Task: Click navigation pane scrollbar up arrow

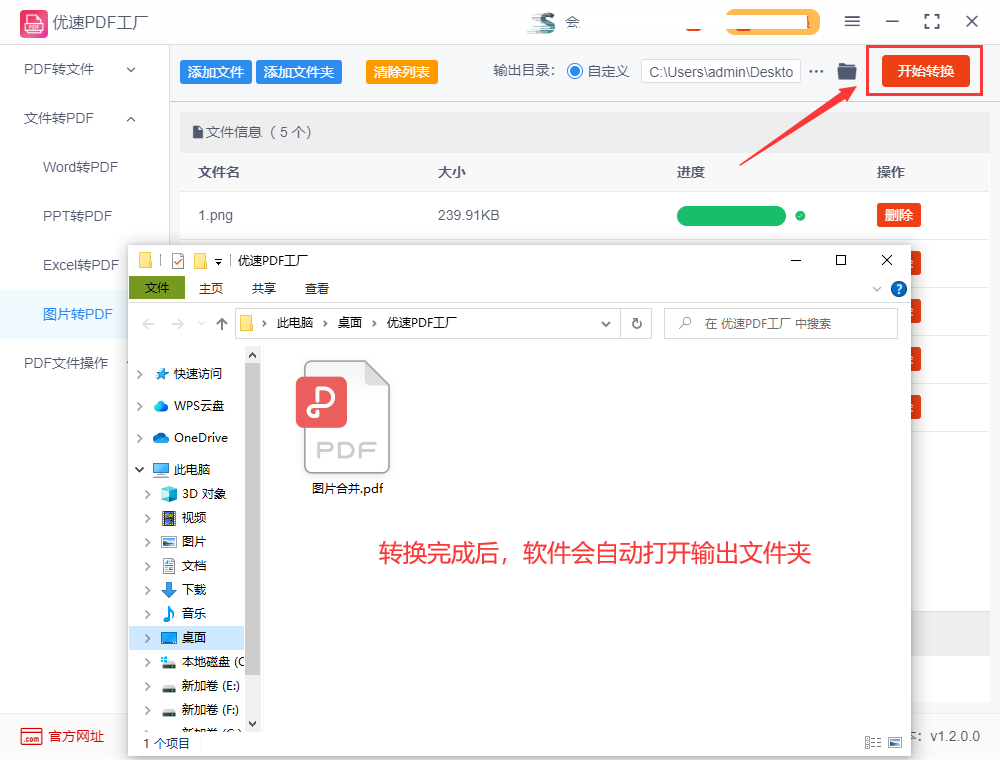Action: pos(253,355)
